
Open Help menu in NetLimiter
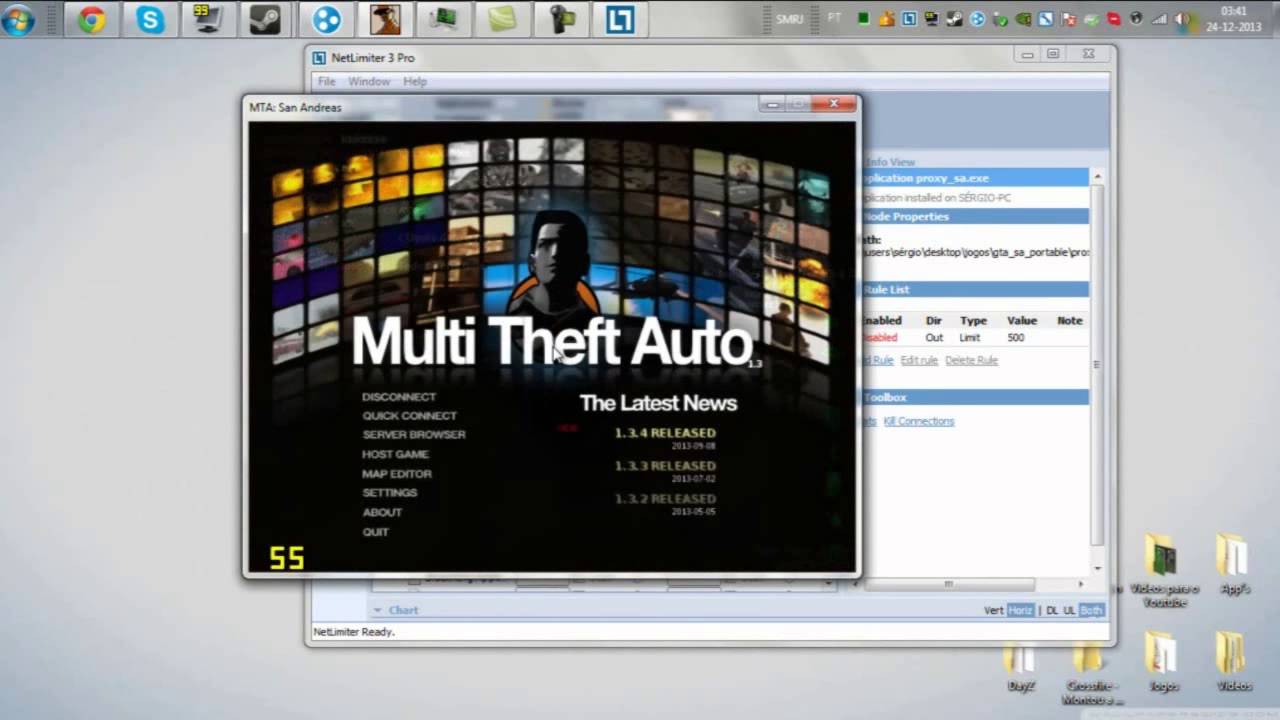[415, 81]
